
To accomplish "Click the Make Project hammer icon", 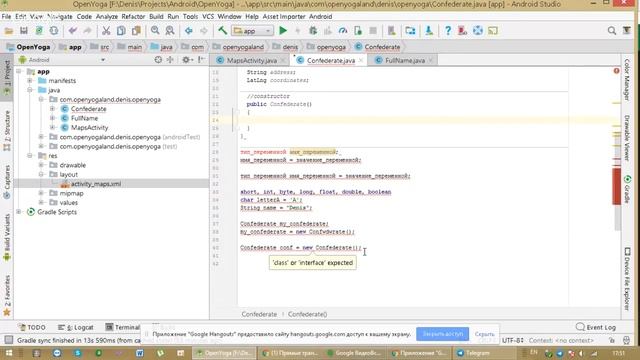I will coord(222,31).
